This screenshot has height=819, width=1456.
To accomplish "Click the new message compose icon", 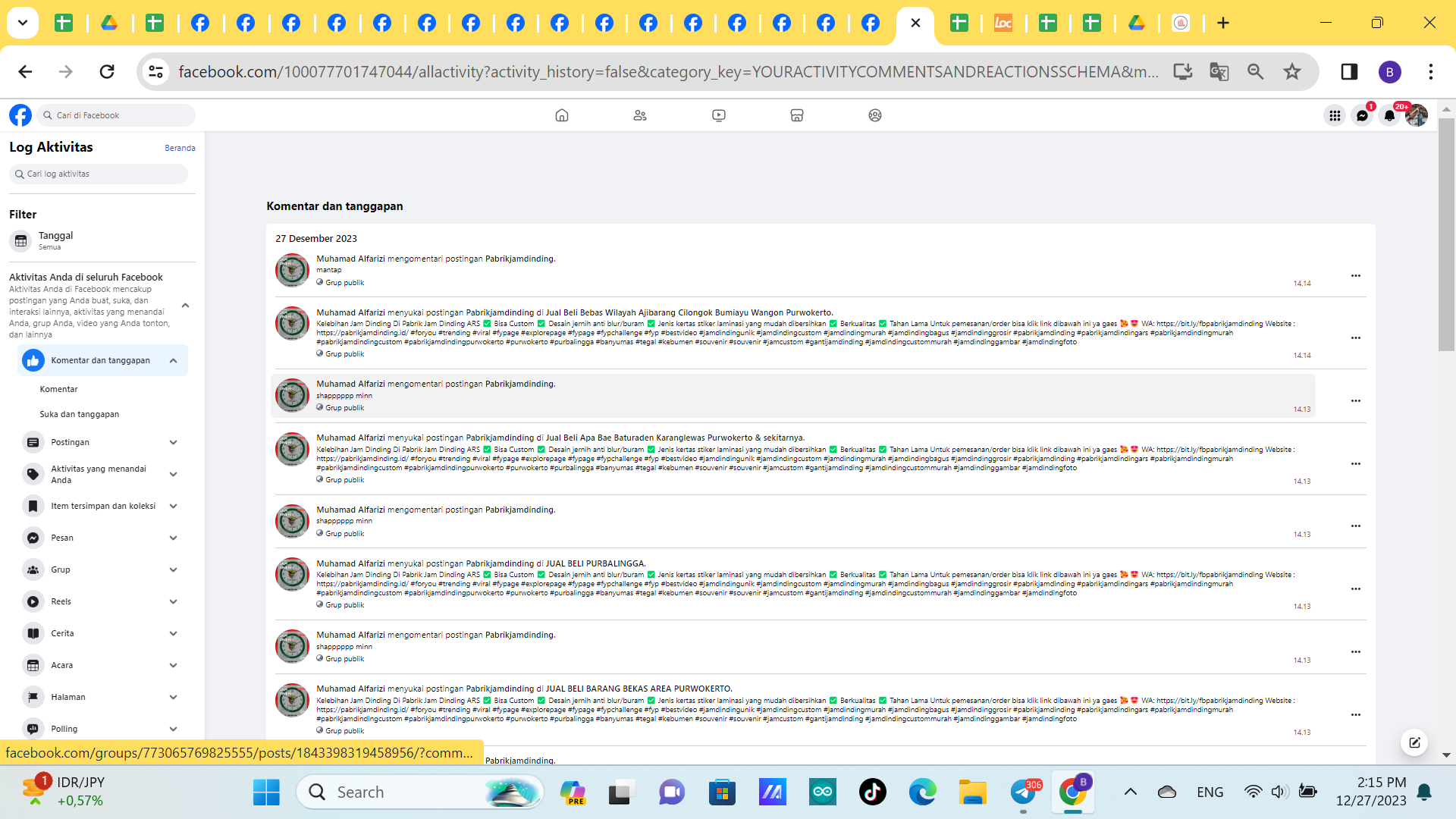I will click(x=1414, y=742).
